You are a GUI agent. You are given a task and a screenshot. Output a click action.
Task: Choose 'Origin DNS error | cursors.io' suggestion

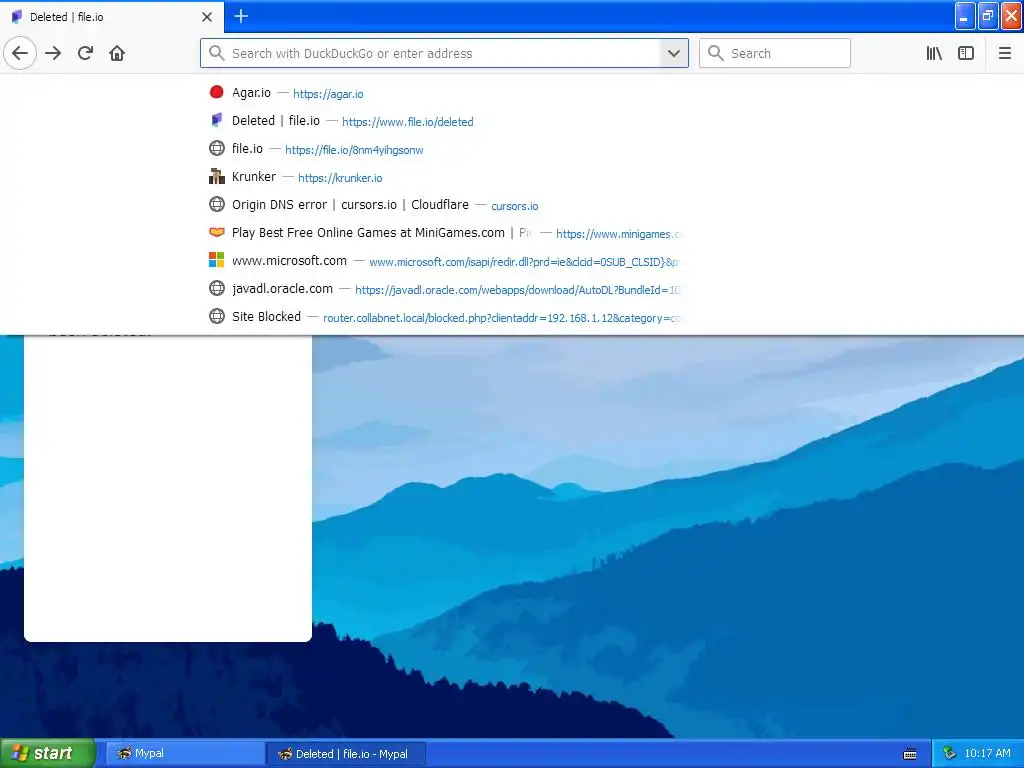tap(444, 205)
